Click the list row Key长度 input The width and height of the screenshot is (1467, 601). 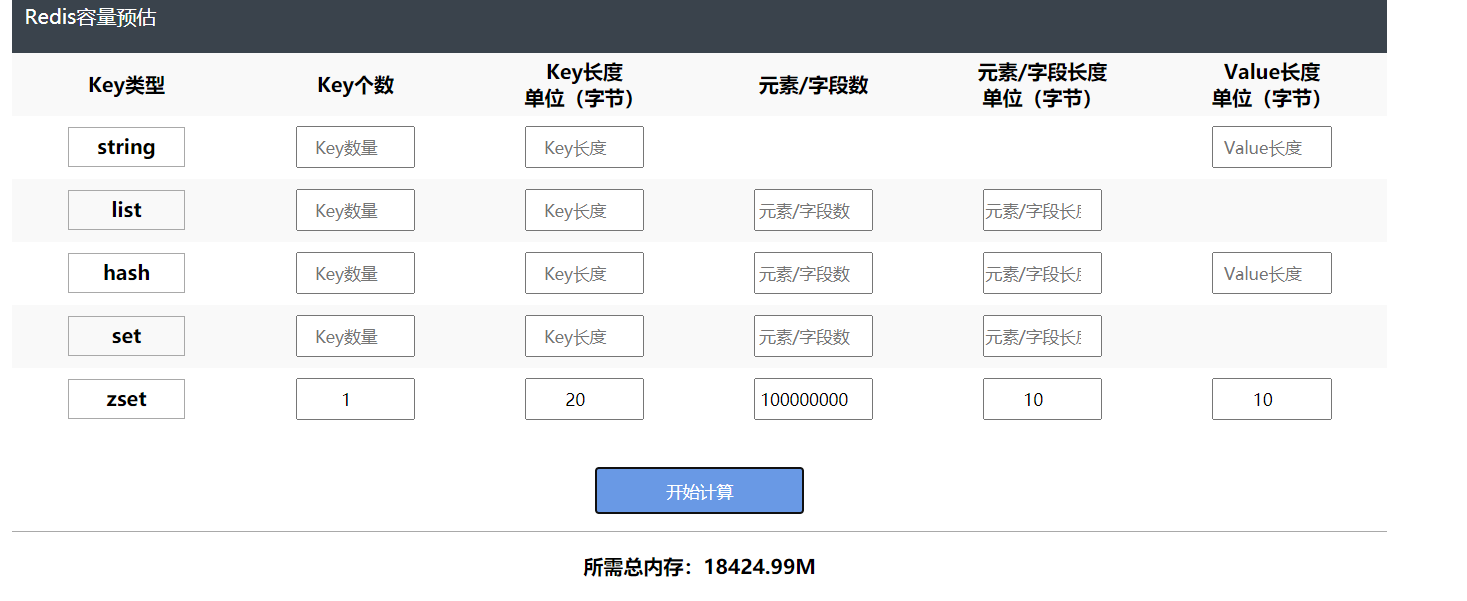(x=584, y=210)
